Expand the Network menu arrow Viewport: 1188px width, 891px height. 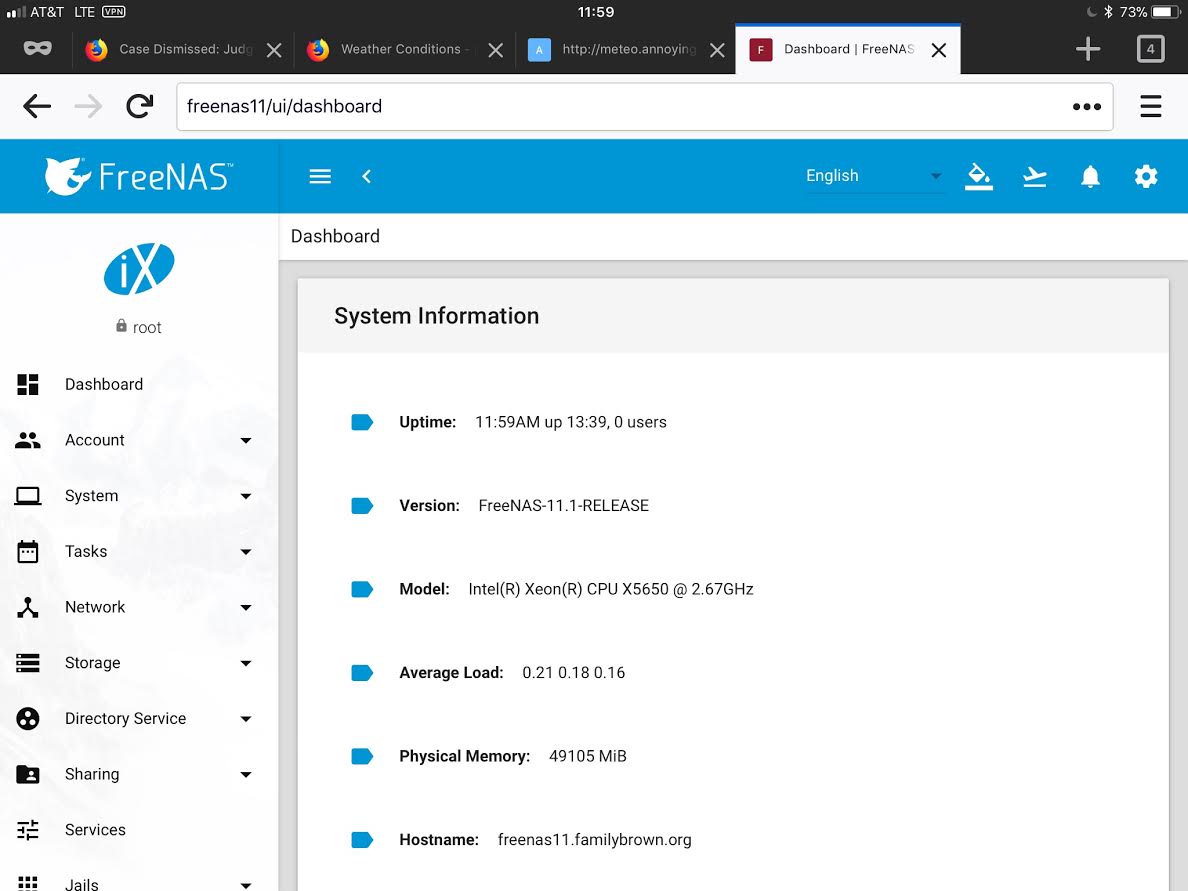click(x=245, y=608)
